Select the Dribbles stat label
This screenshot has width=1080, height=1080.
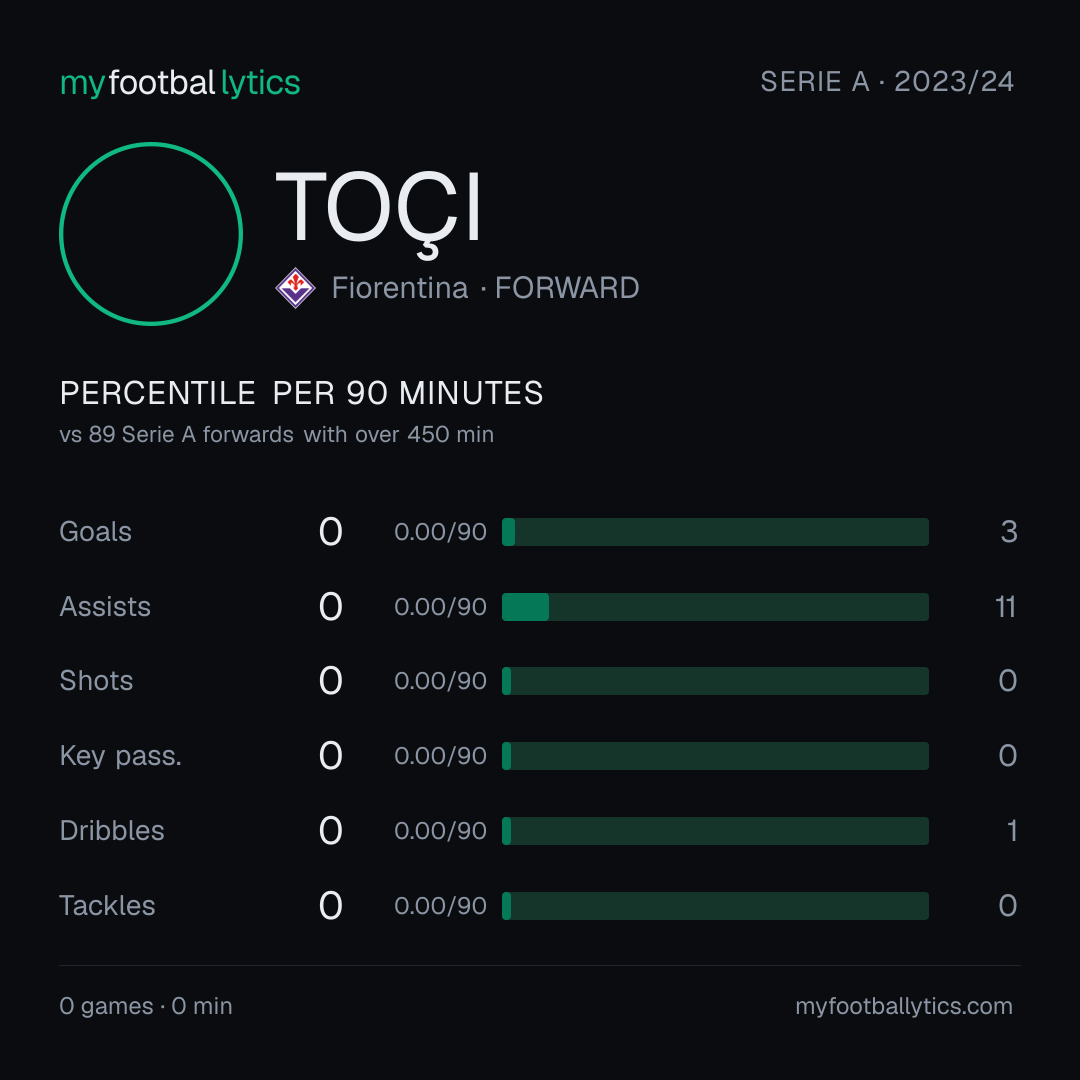112,831
